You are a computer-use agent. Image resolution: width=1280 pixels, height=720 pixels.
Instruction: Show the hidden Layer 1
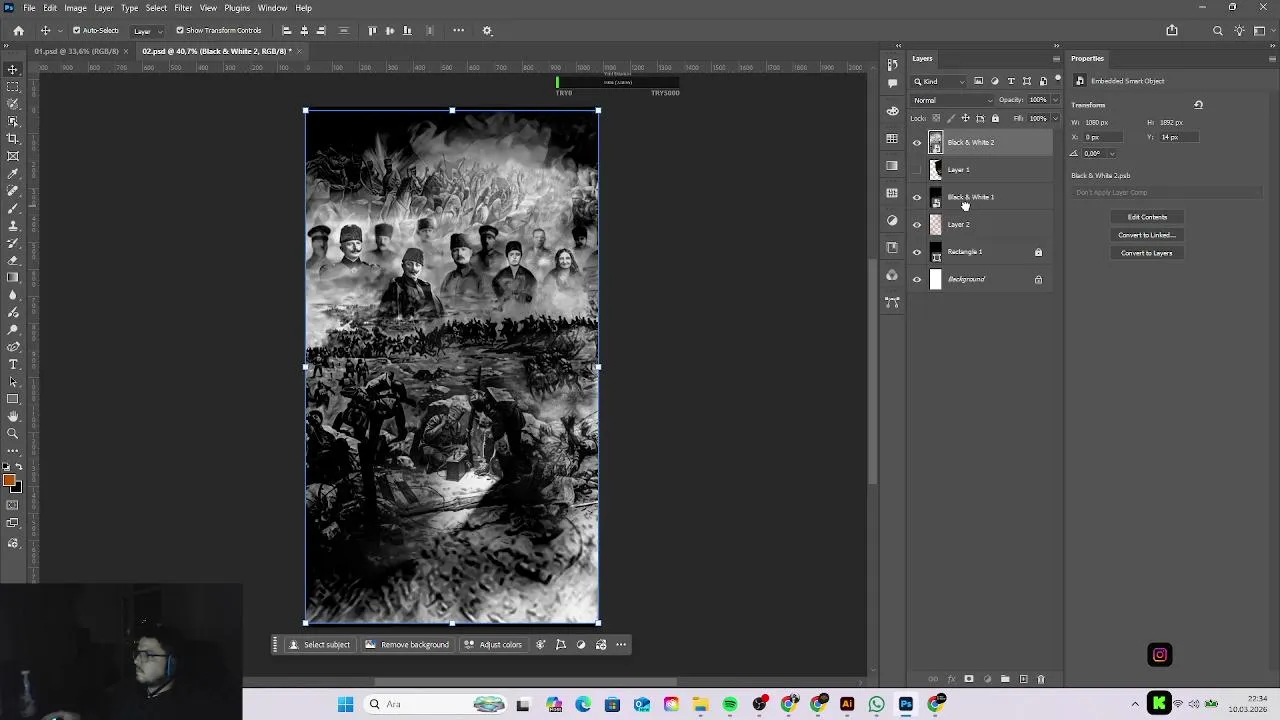916,170
